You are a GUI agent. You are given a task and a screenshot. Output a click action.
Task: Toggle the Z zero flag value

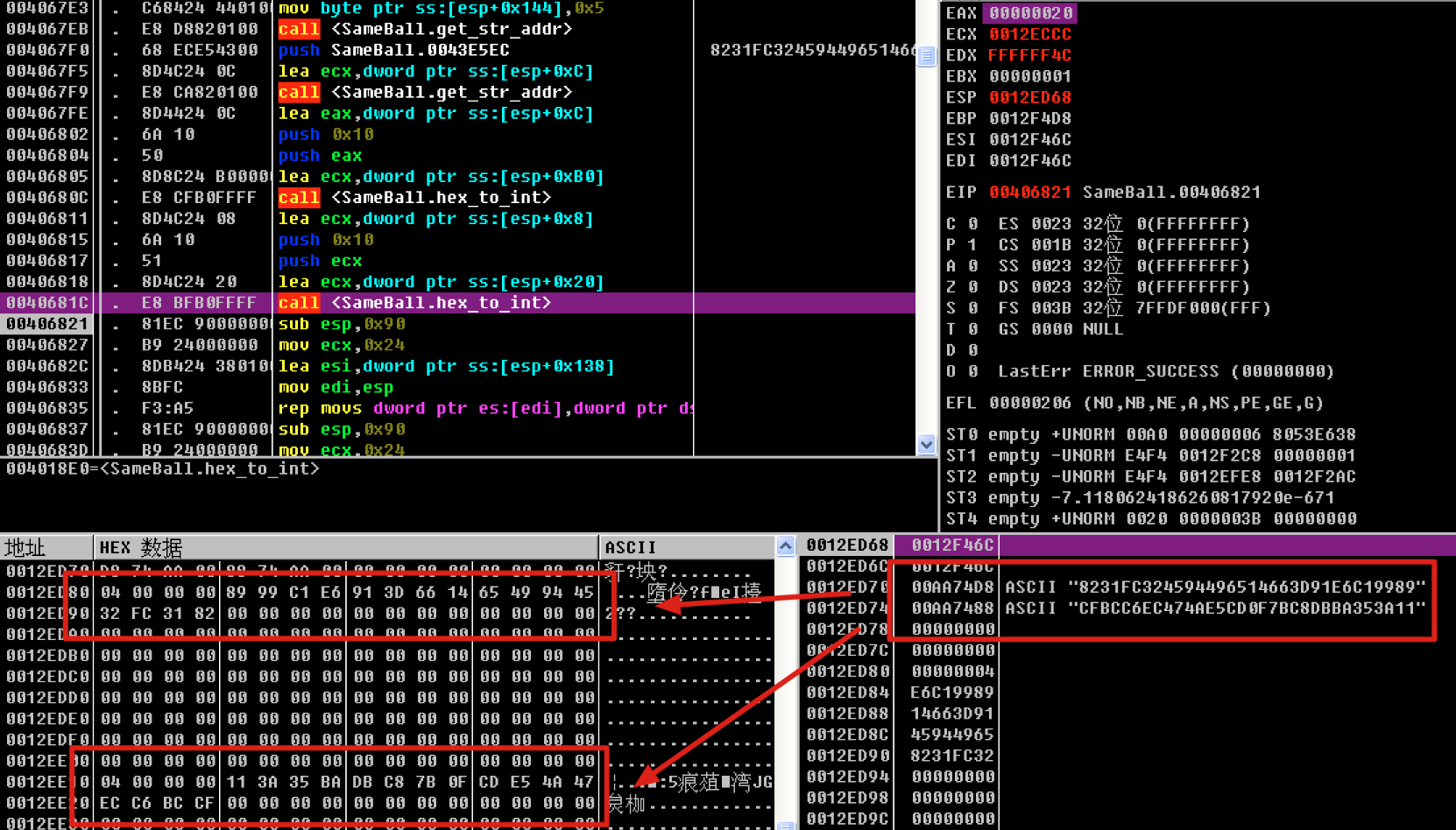coord(972,287)
